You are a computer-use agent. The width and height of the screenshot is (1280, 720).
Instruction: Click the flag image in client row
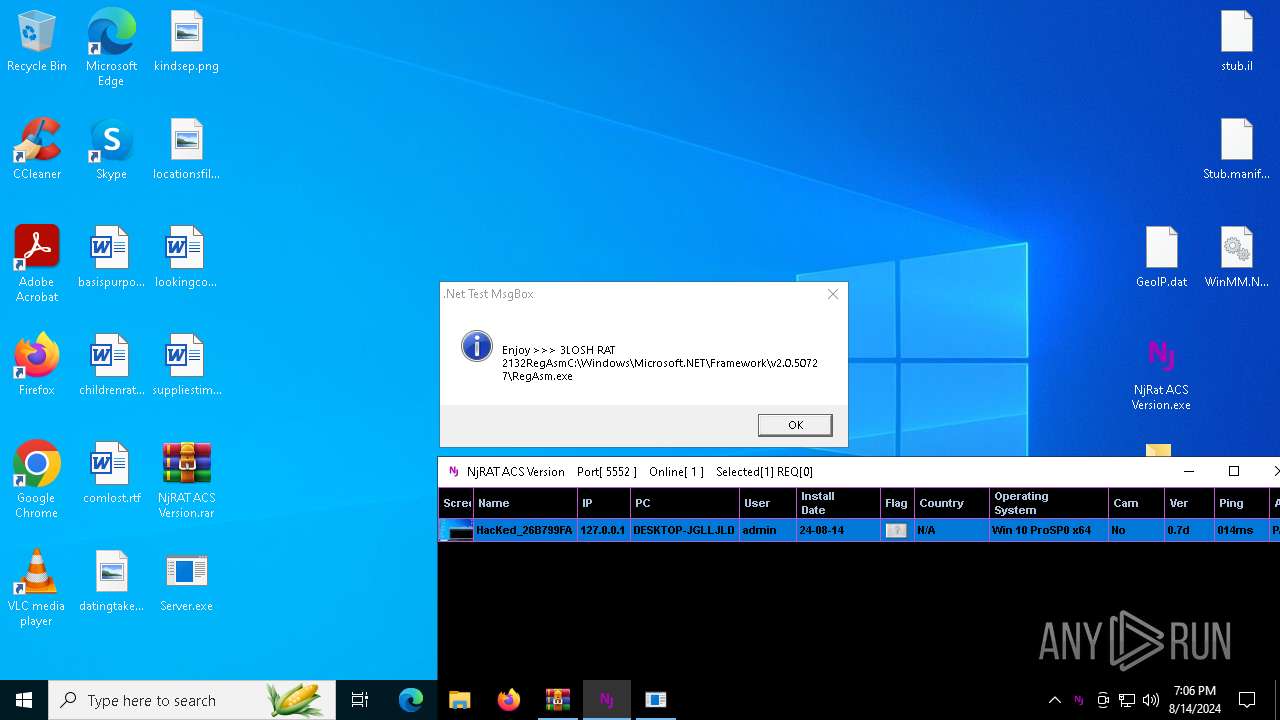(x=896, y=530)
